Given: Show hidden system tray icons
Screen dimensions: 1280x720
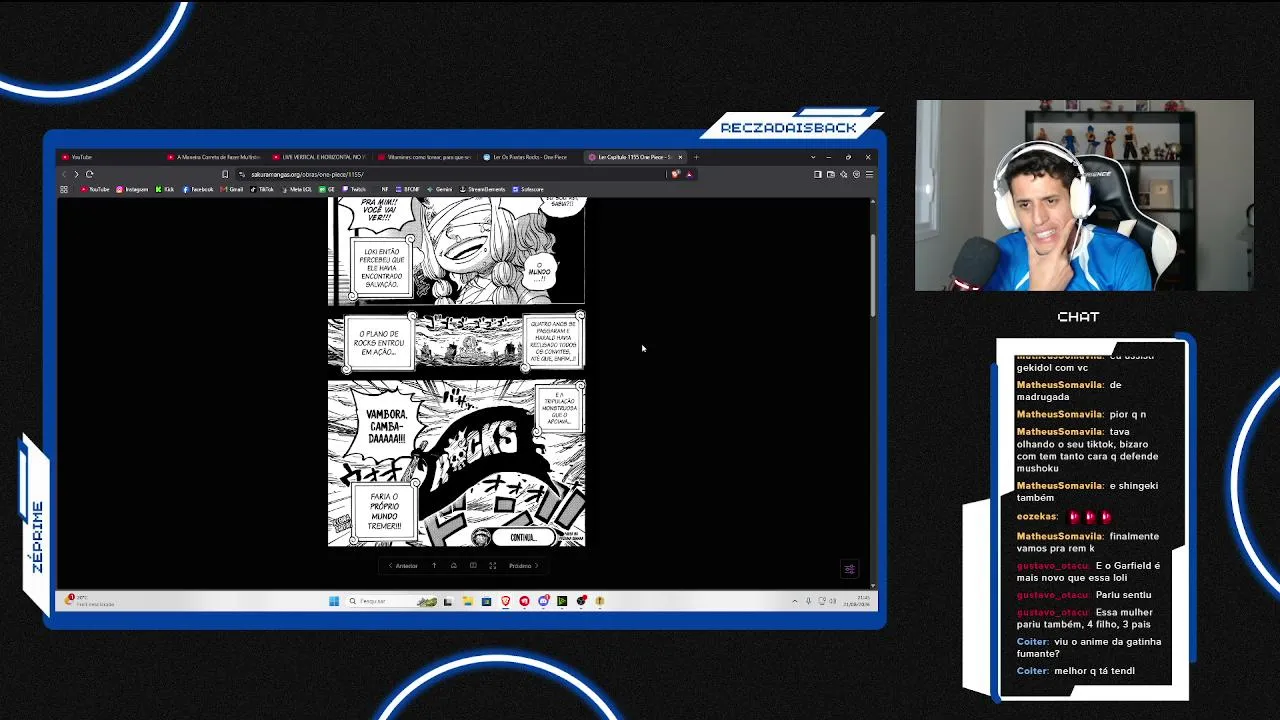Looking at the screenshot, I should 795,601.
